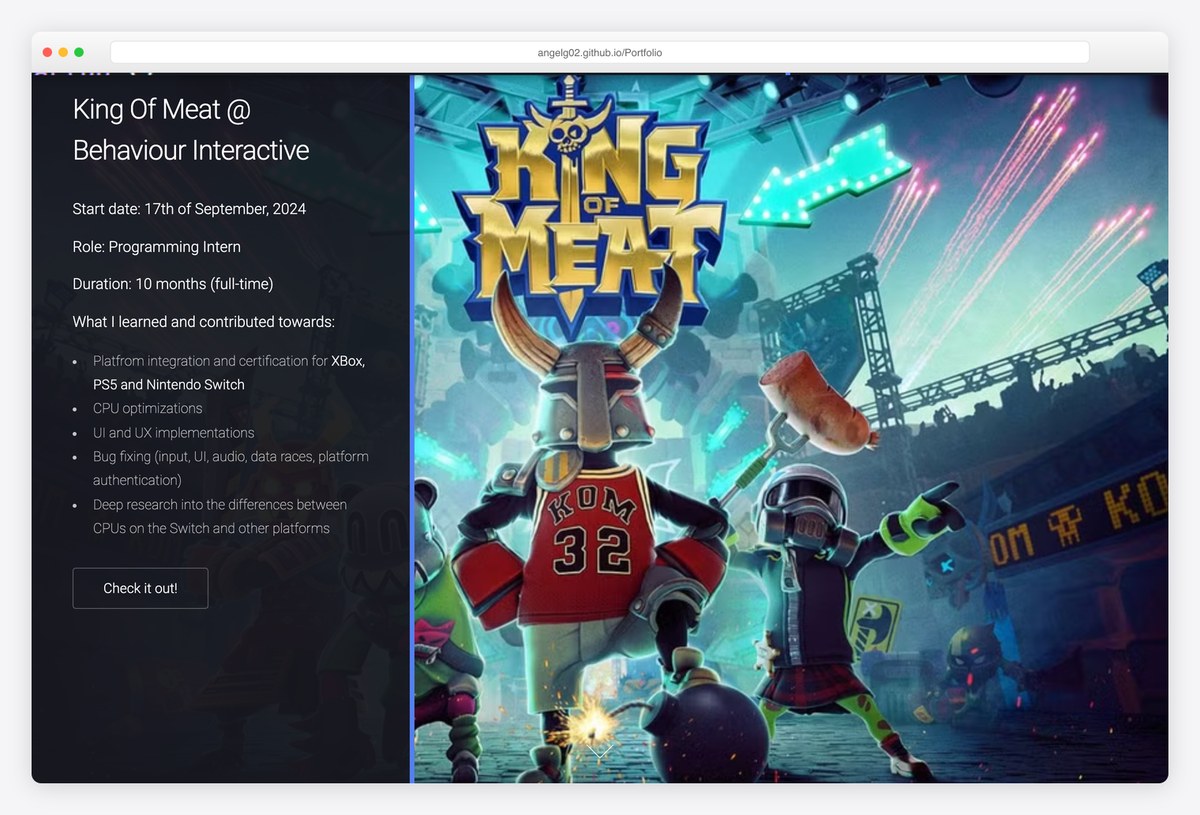Select the 'Start date: 17th of September, 2024' line
Image resolution: width=1200 pixels, height=815 pixels.
189,209
